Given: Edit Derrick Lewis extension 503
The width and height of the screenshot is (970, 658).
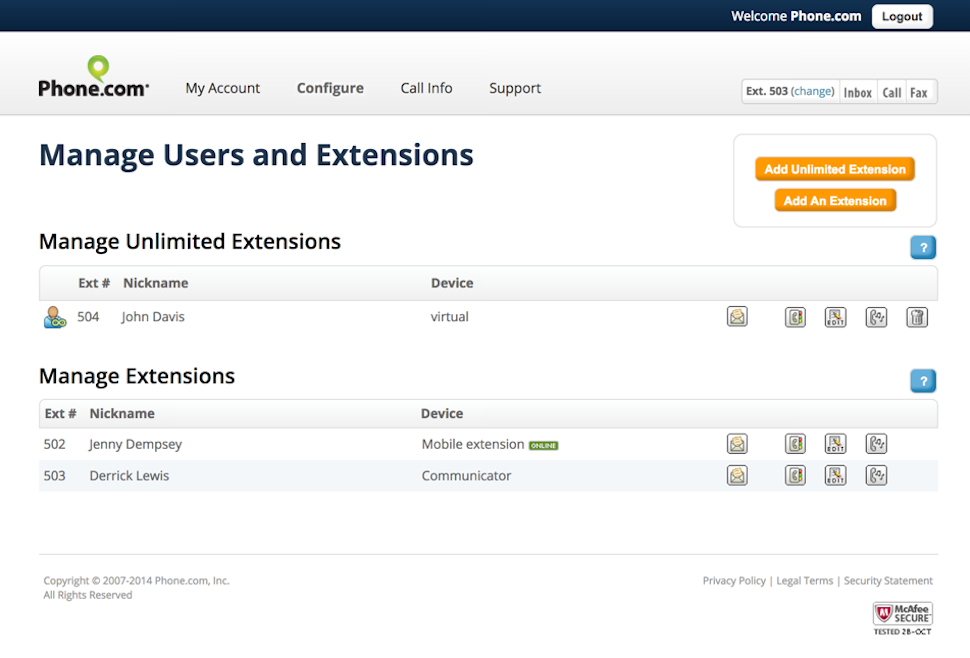Looking at the screenshot, I should [x=835, y=475].
